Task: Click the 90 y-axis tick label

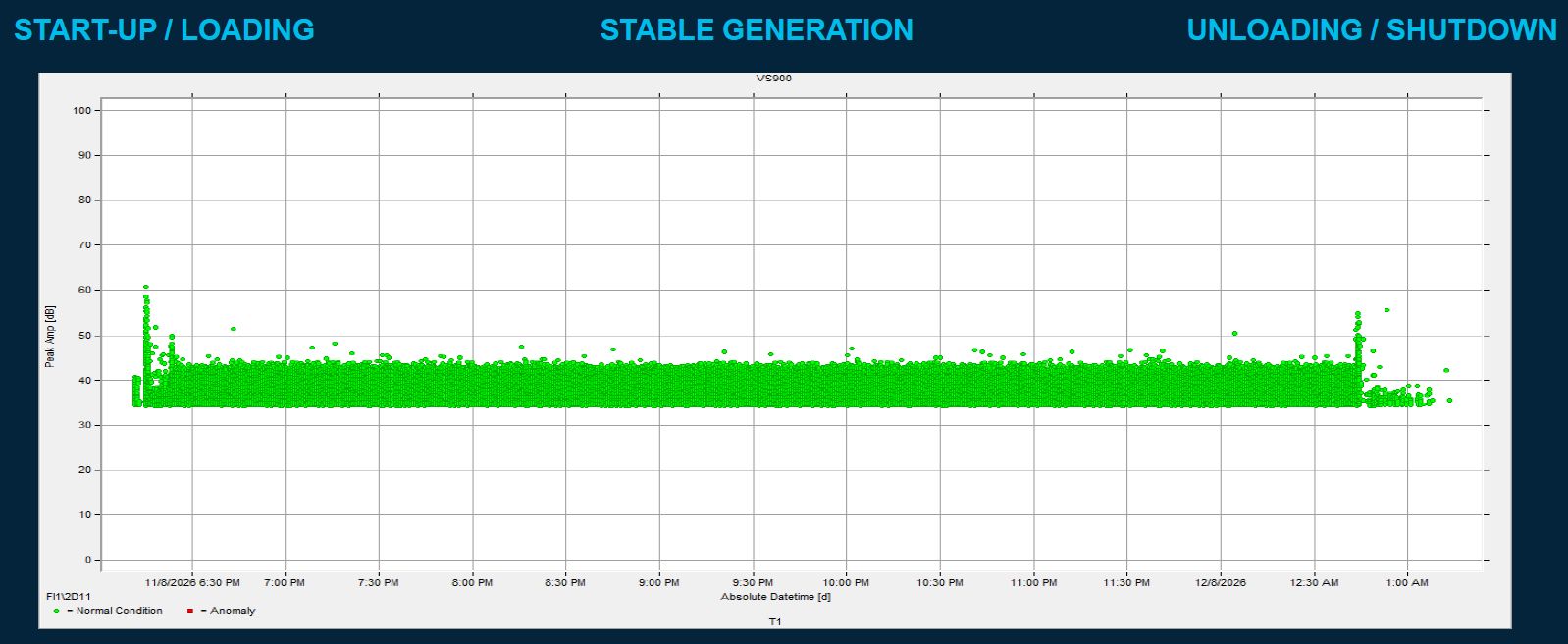Action: pos(84,155)
